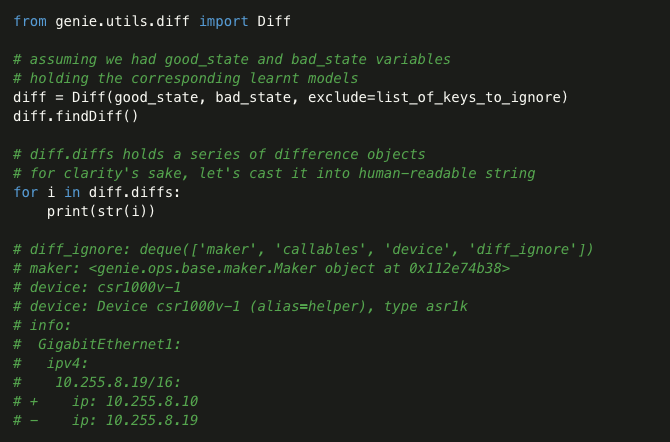Click the 'diff_ignore: deque' comment line
This screenshot has width=670, height=442.
tap(303, 249)
